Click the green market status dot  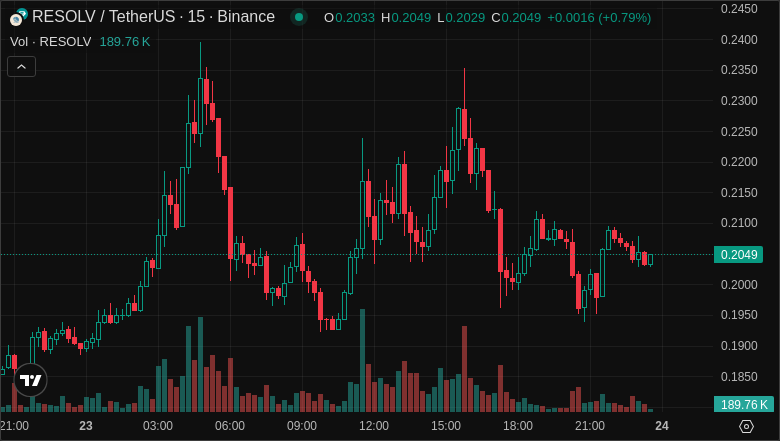coord(299,17)
